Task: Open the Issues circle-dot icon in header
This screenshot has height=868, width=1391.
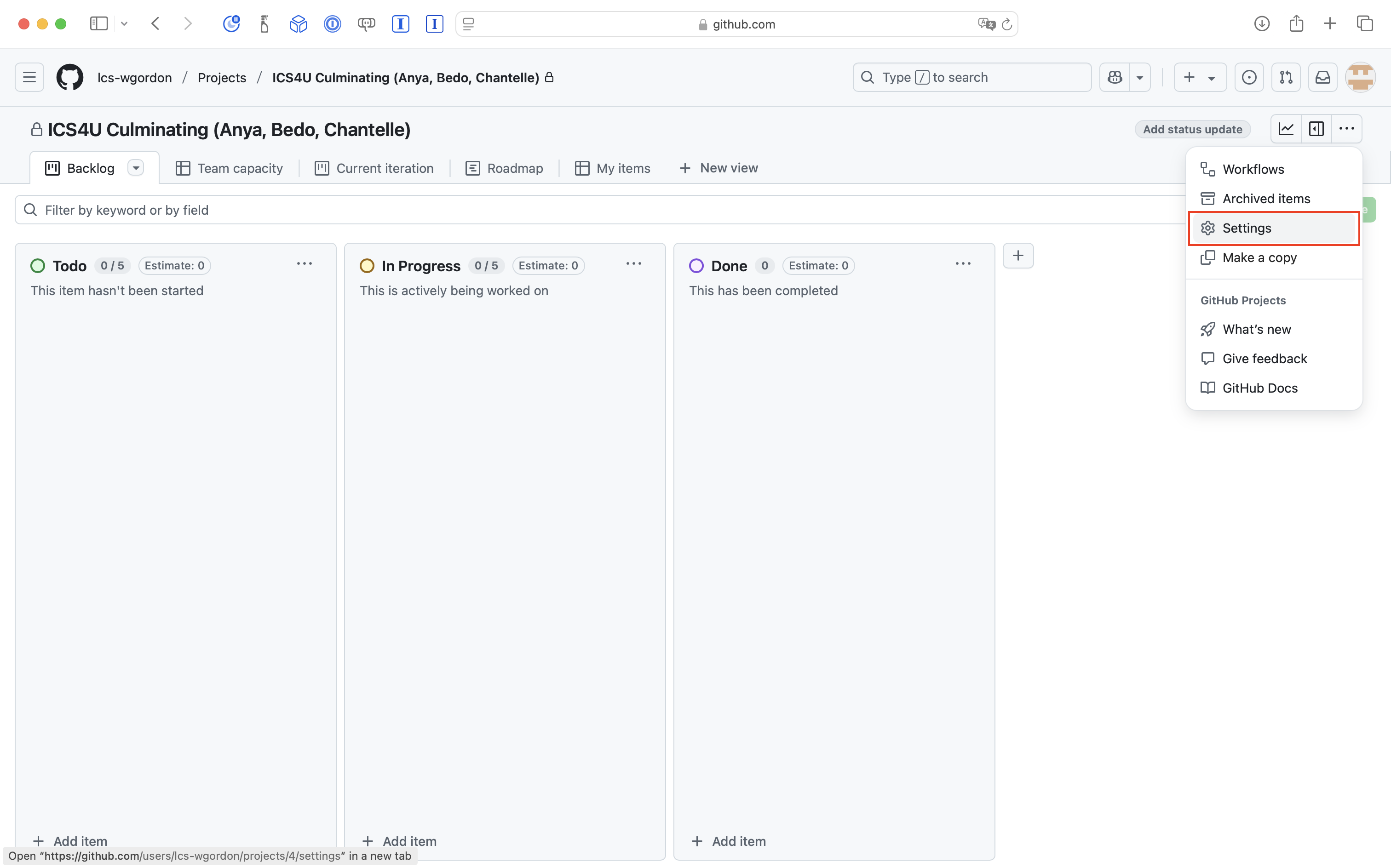Action: coord(1248,77)
